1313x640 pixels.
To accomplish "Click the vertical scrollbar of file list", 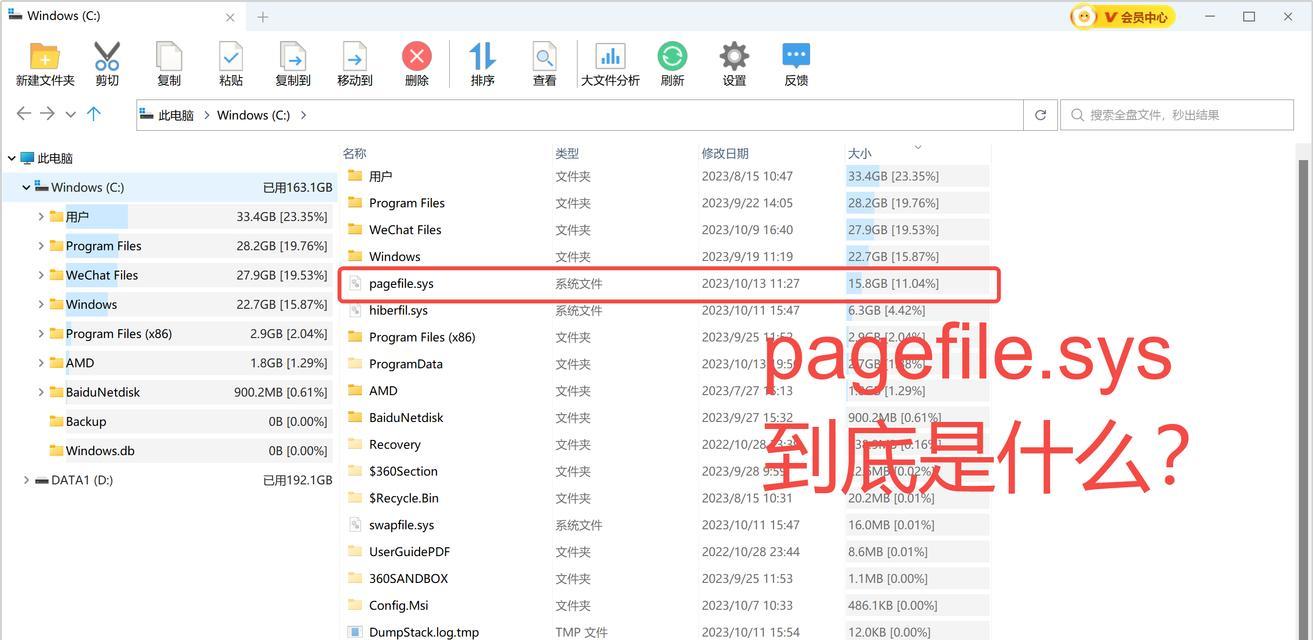I will tap(1303, 400).
